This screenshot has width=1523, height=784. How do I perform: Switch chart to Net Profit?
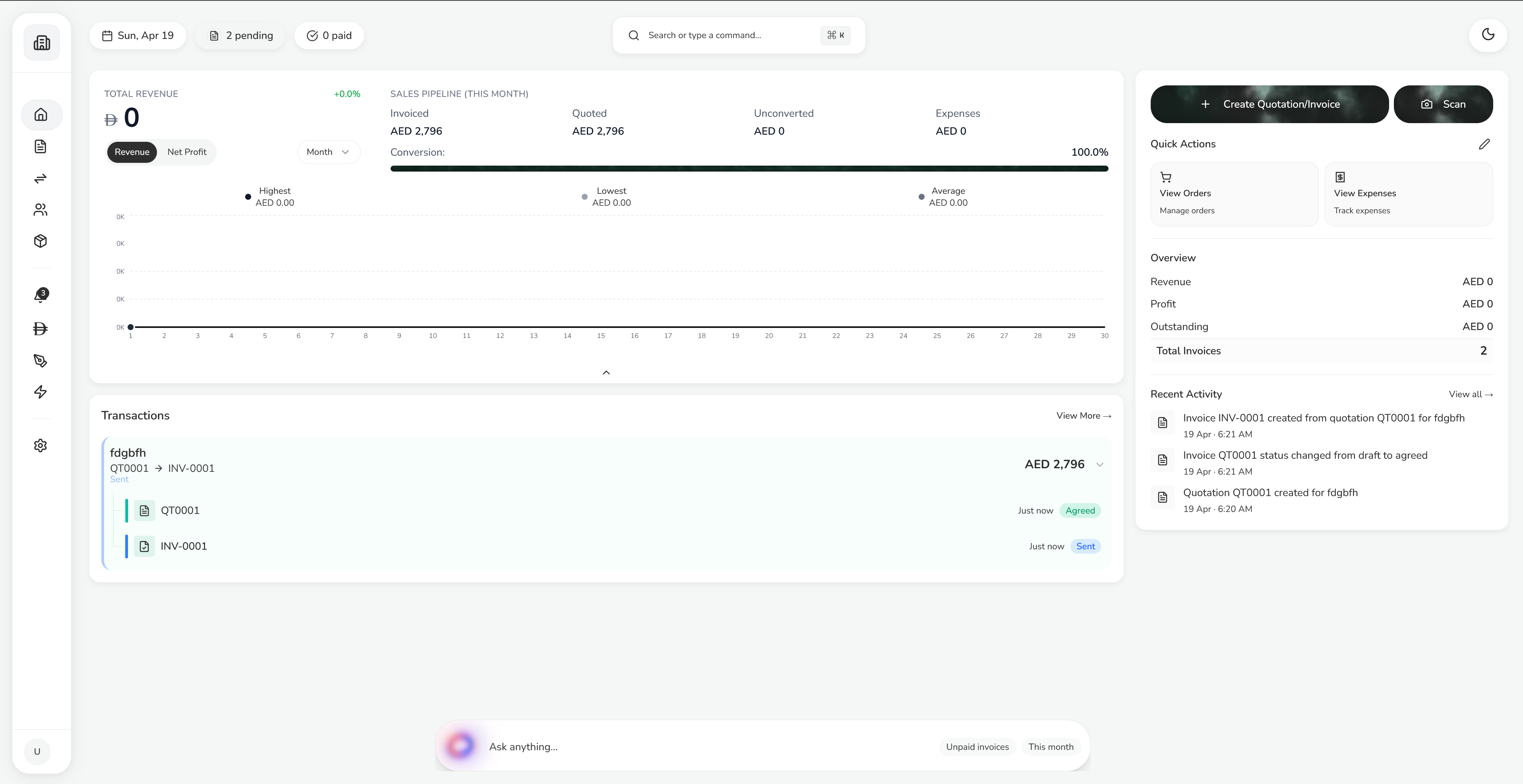[187, 152]
